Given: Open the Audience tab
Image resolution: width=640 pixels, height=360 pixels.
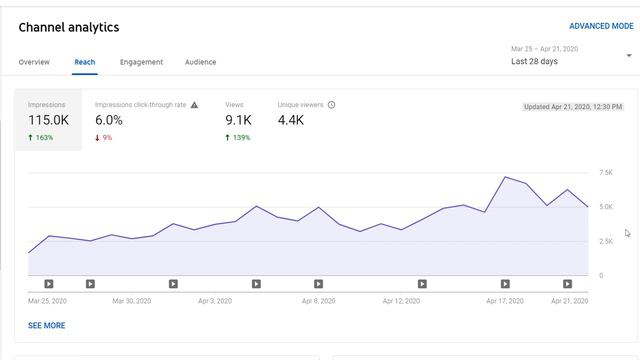Looking at the screenshot, I should (x=200, y=62).
